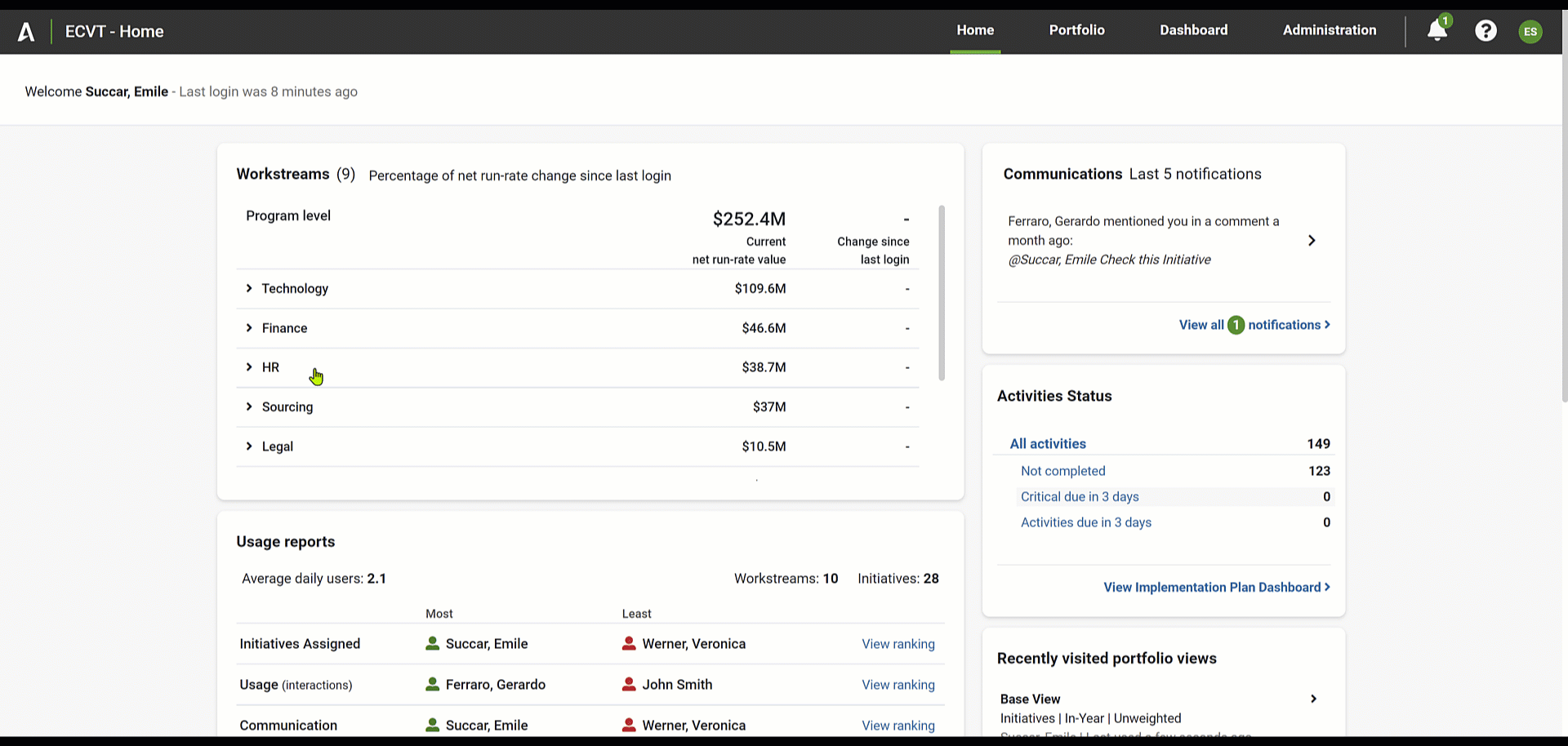1568x746 pixels.
Task: Open the Dashboard tab
Action: coord(1193,30)
